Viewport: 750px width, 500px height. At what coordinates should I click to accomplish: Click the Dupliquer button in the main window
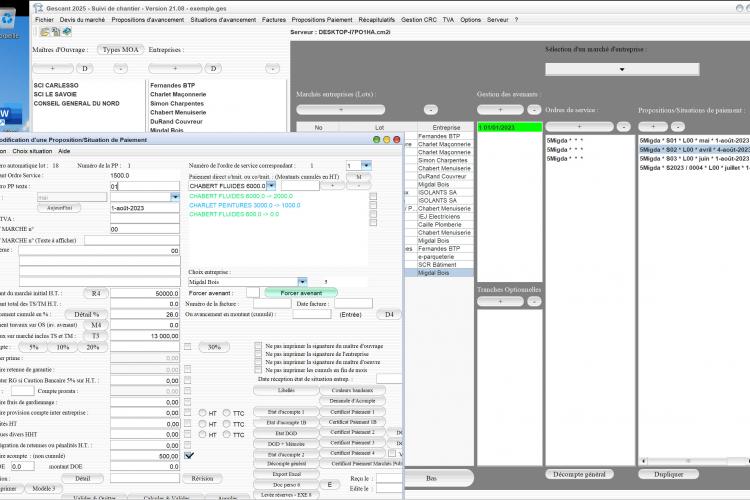click(x=668, y=475)
